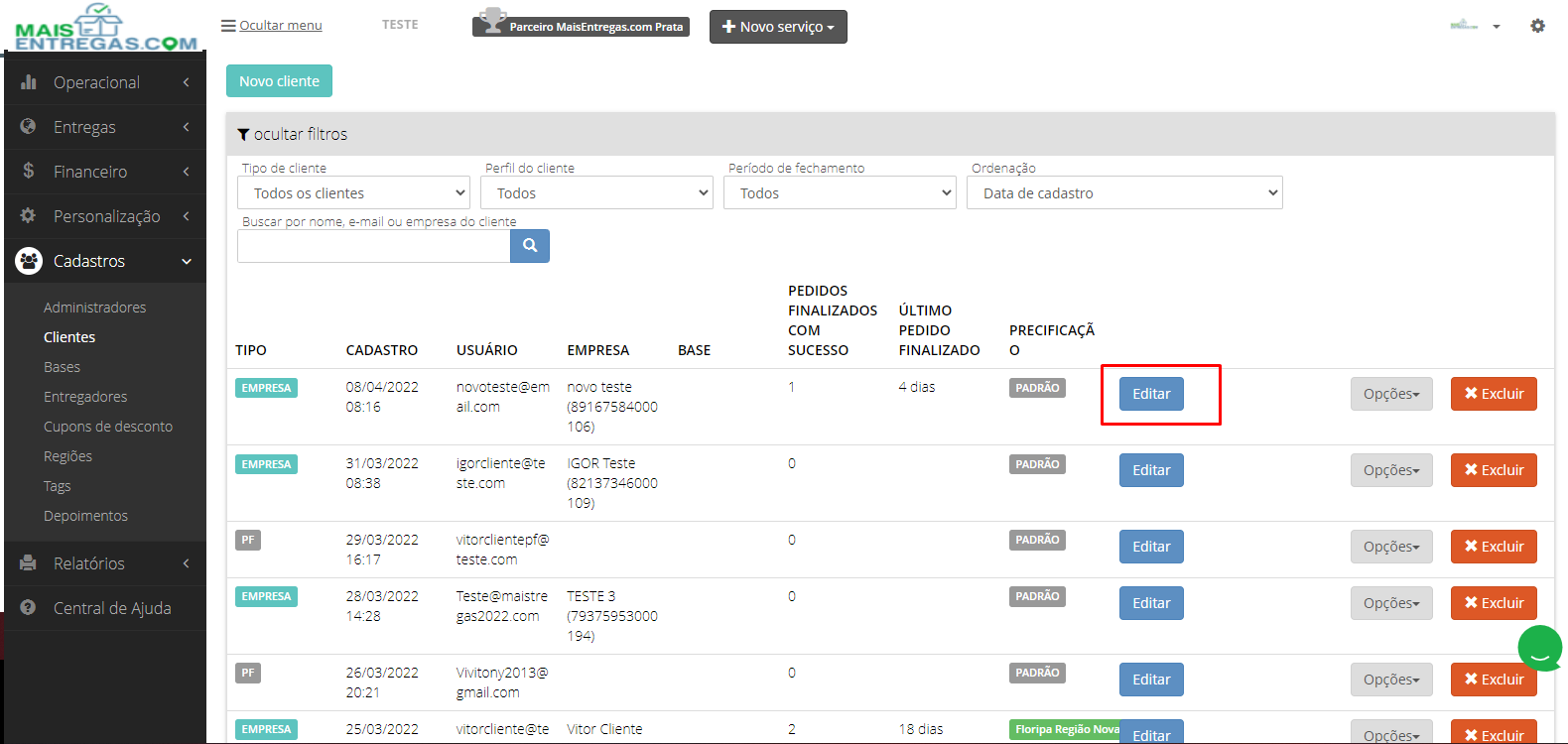Open Tags in the sidebar
Viewport: 1568px width, 744px height.
coord(57,486)
